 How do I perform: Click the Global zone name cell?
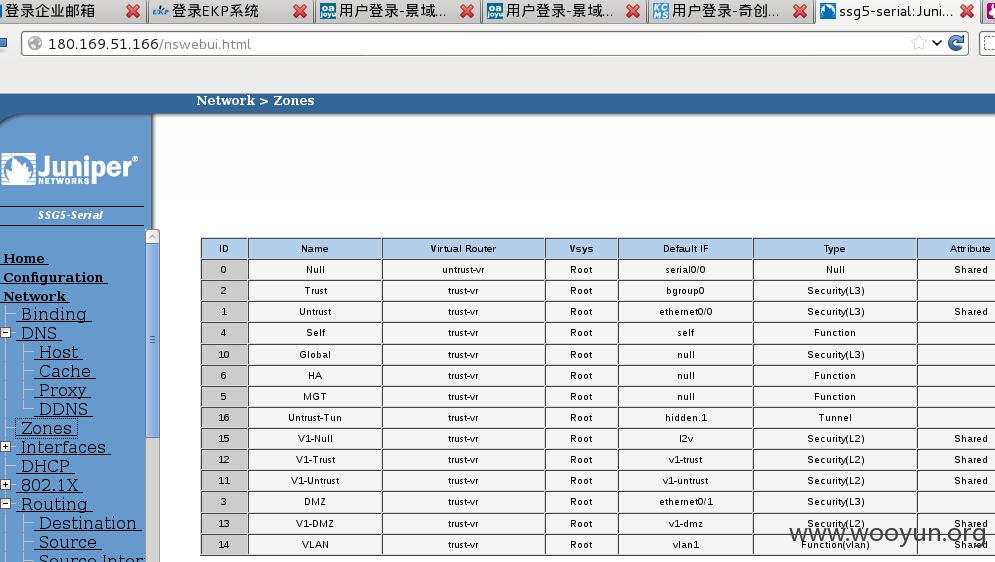click(315, 355)
